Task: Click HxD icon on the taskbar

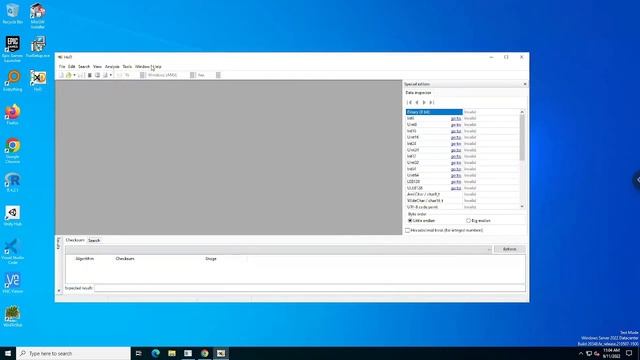Action: coord(221,353)
